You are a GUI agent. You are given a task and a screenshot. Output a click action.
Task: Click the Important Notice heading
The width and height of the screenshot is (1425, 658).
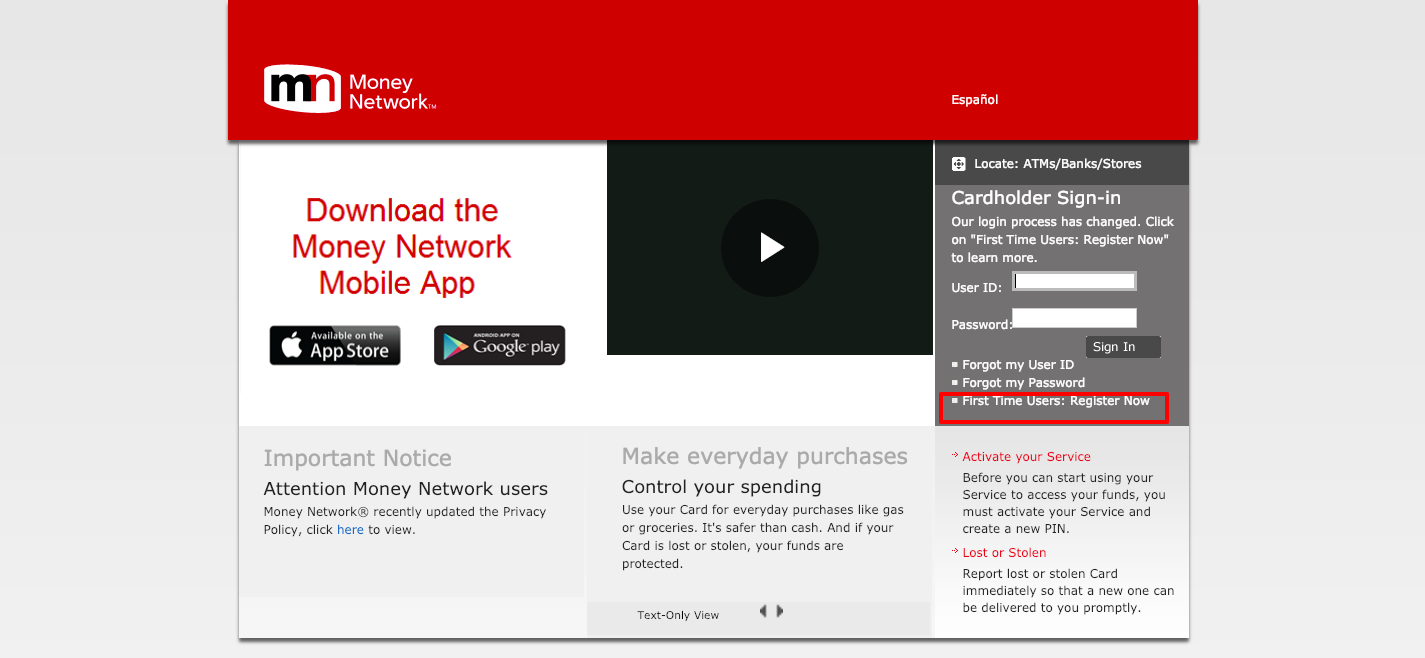[x=358, y=459]
